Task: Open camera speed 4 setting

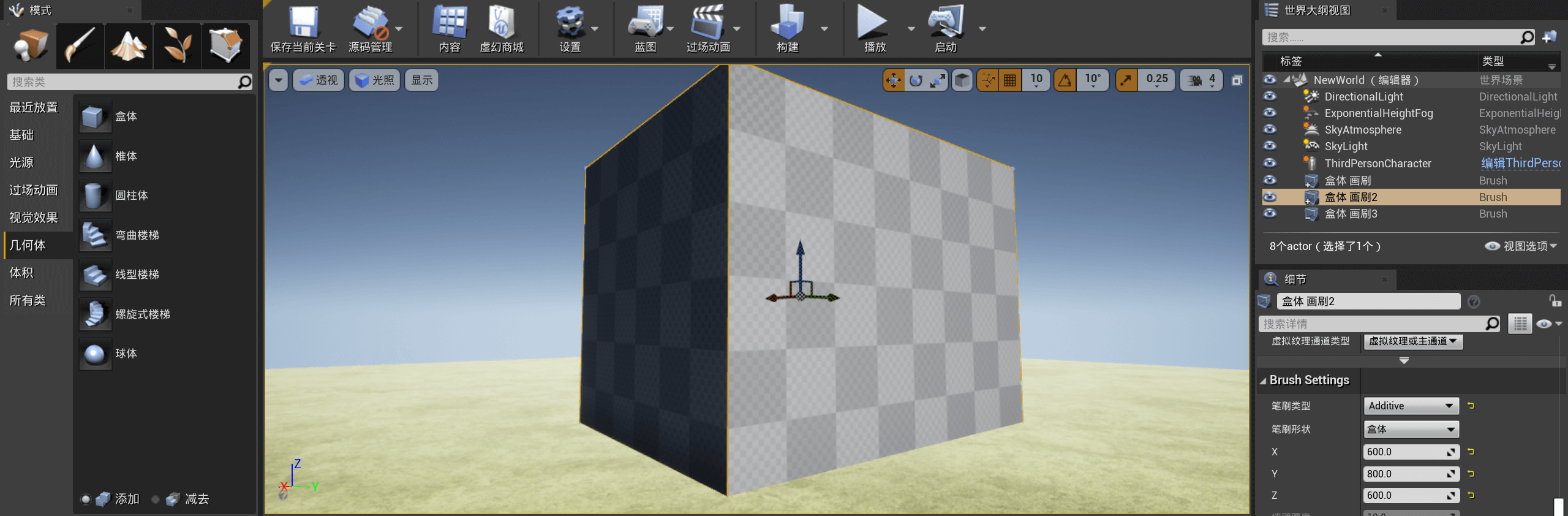Action: 1200,80
